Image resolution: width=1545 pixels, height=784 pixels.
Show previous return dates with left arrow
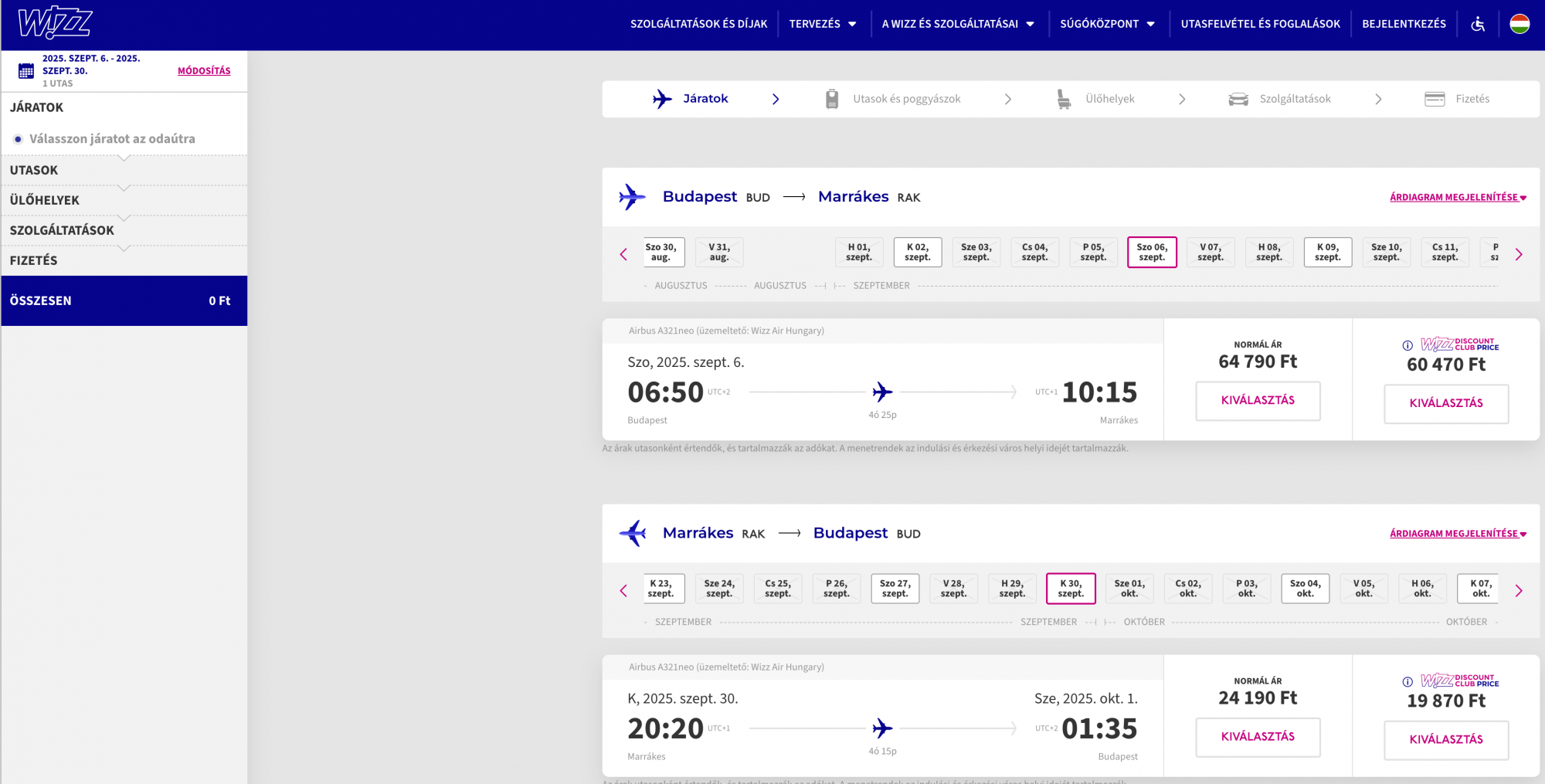623,591
